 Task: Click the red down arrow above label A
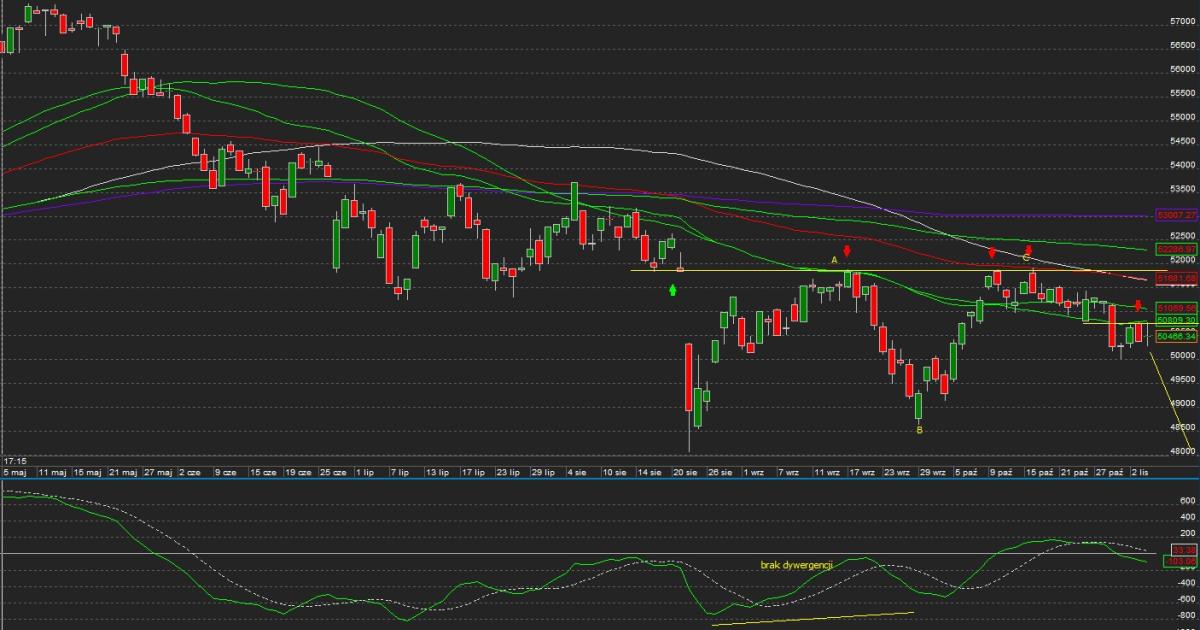[x=847, y=251]
